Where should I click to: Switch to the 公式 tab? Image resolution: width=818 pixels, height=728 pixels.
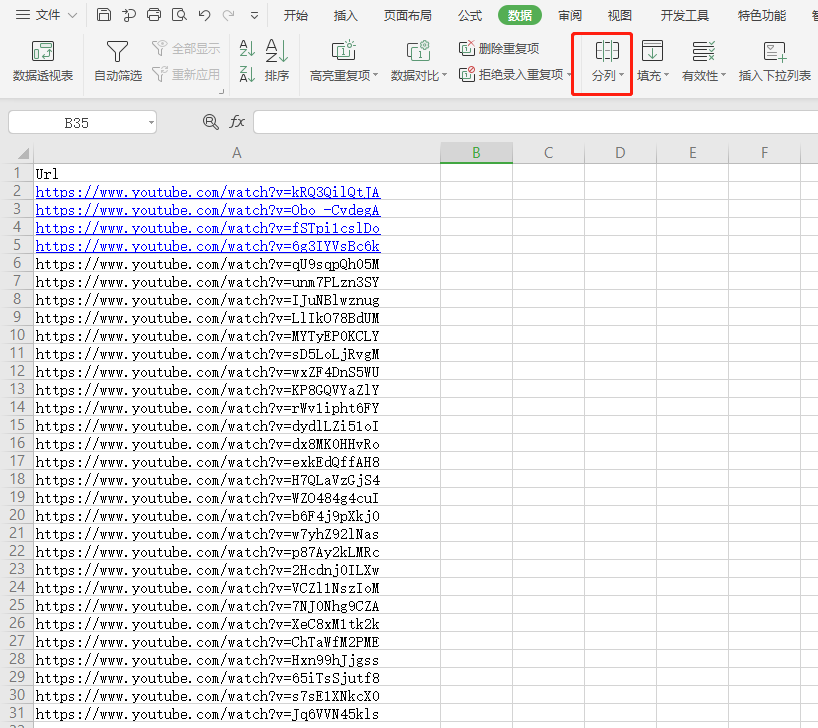(470, 16)
